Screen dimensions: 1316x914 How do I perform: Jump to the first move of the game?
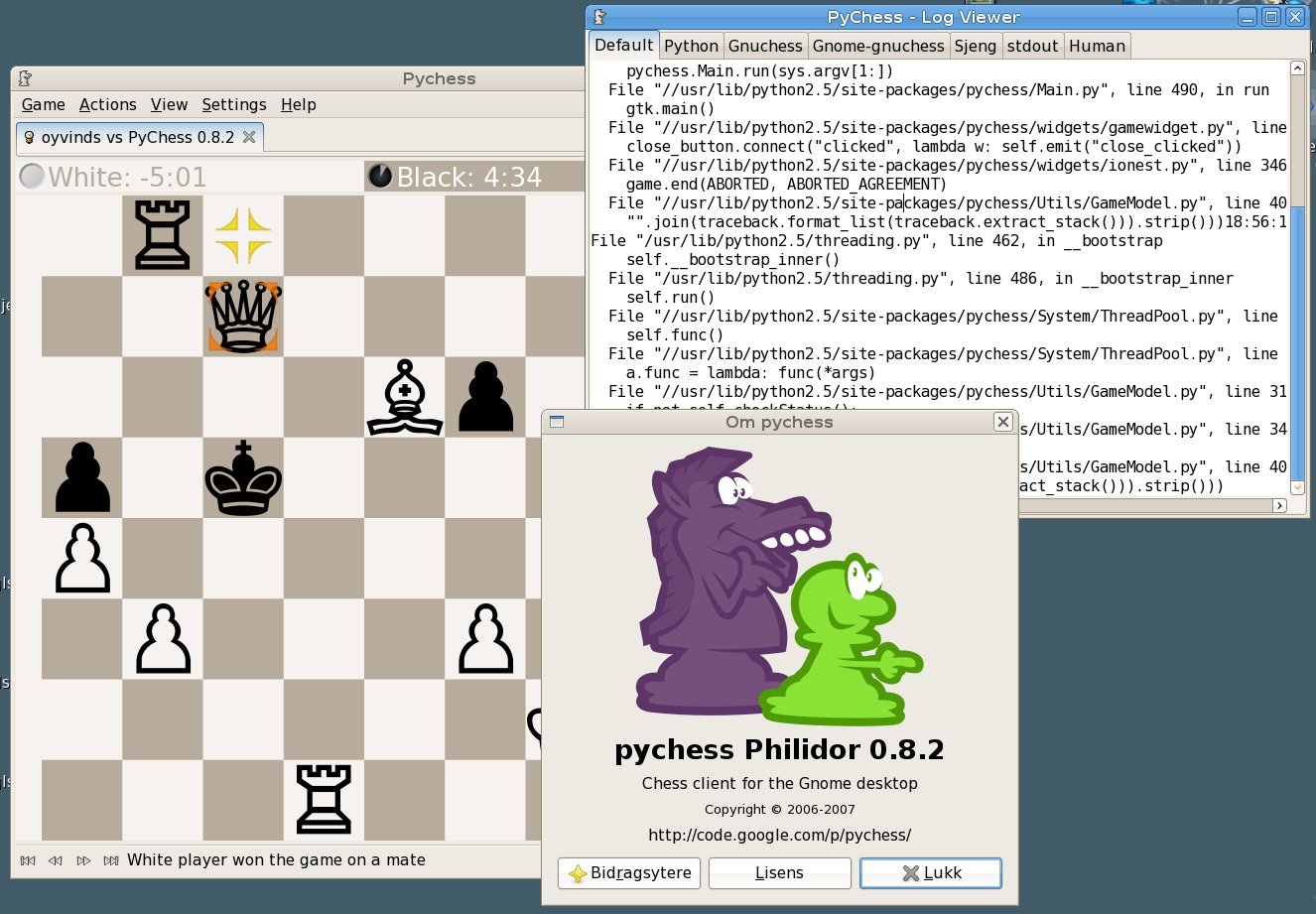click(28, 860)
